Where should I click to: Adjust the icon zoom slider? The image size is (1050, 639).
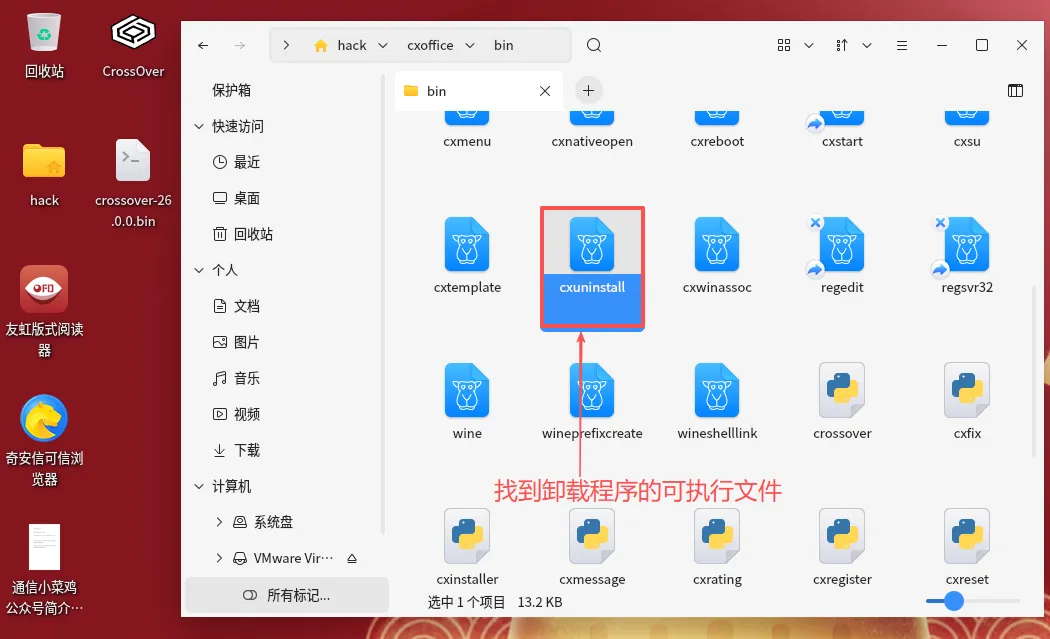click(954, 601)
